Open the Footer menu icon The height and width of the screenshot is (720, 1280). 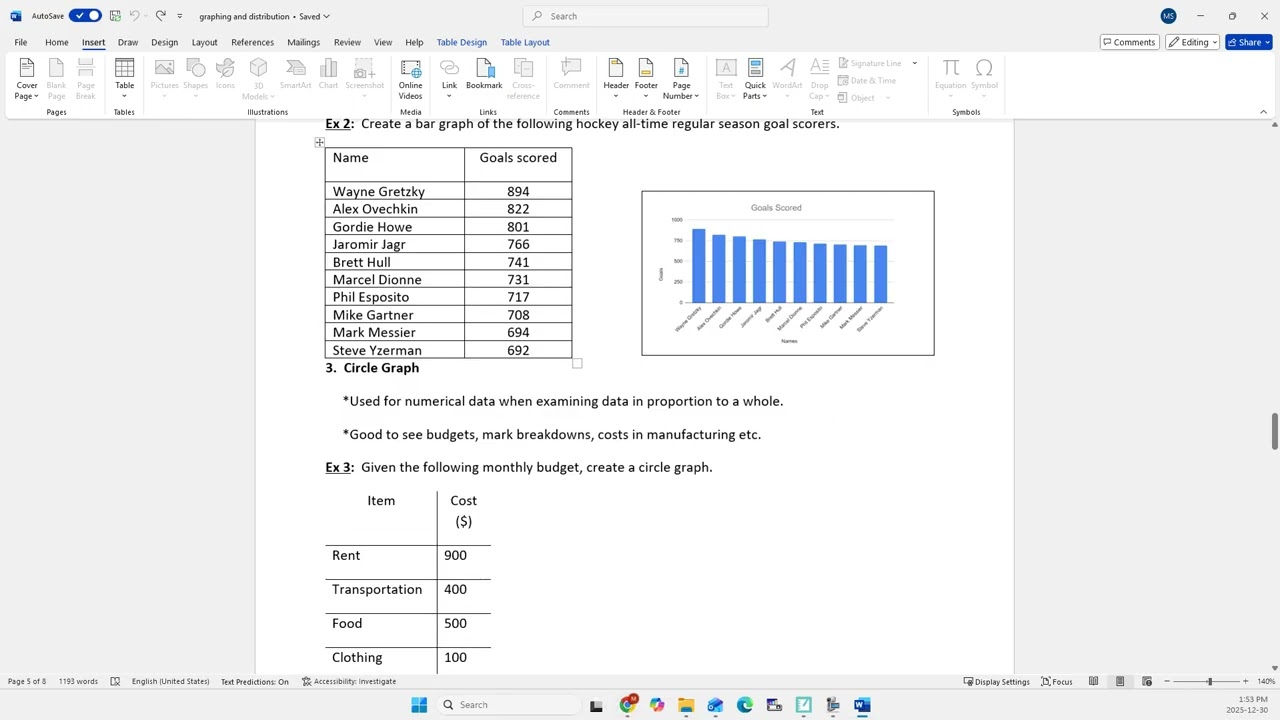(646, 79)
